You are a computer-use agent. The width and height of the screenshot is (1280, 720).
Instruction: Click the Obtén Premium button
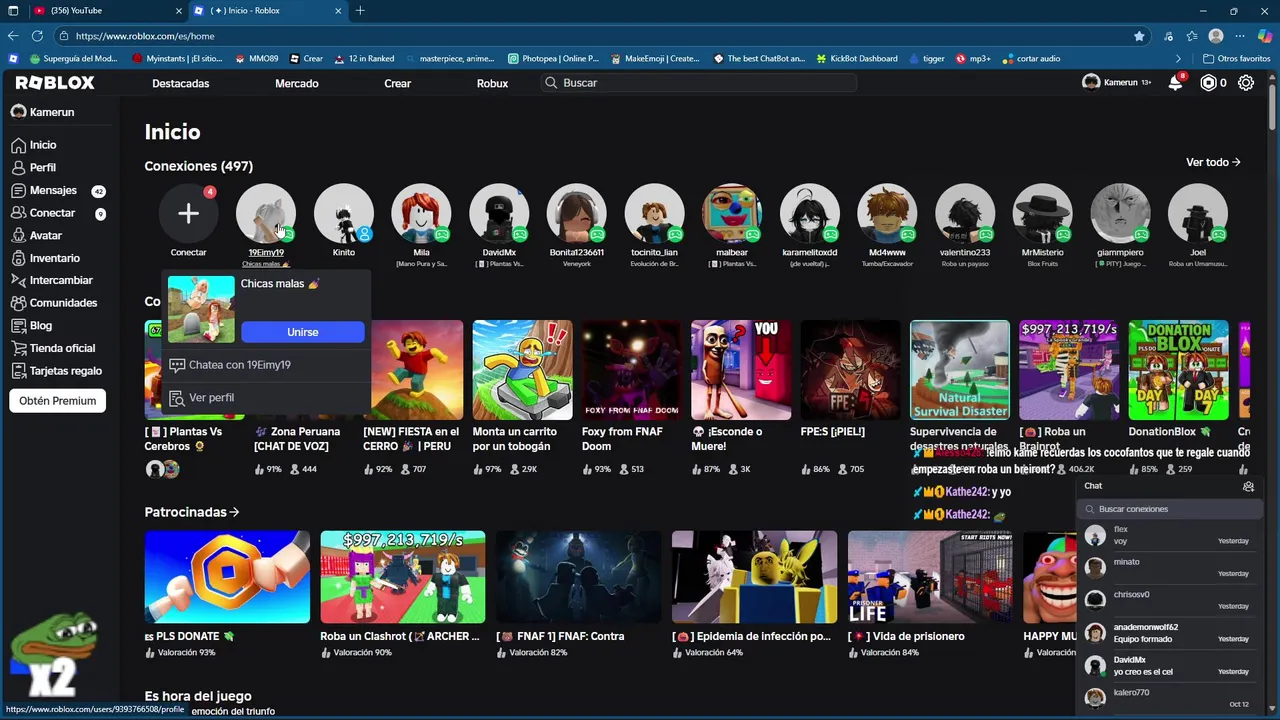[x=57, y=401]
